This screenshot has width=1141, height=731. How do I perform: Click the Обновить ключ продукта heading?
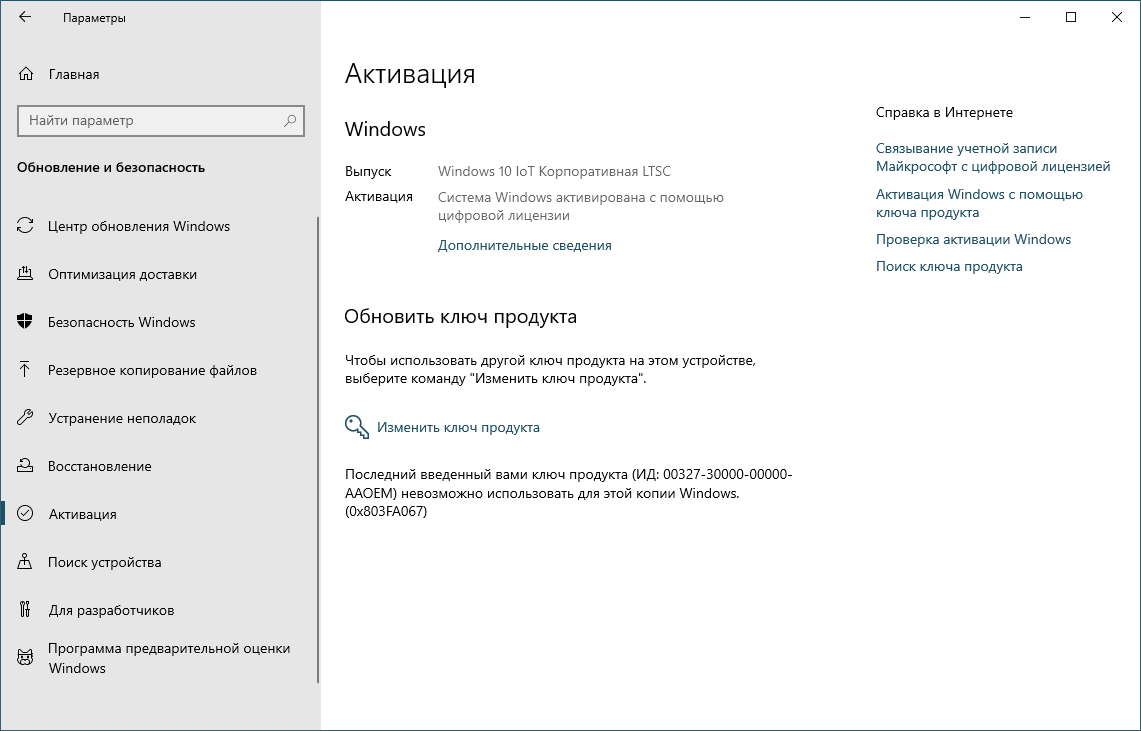[x=461, y=316]
